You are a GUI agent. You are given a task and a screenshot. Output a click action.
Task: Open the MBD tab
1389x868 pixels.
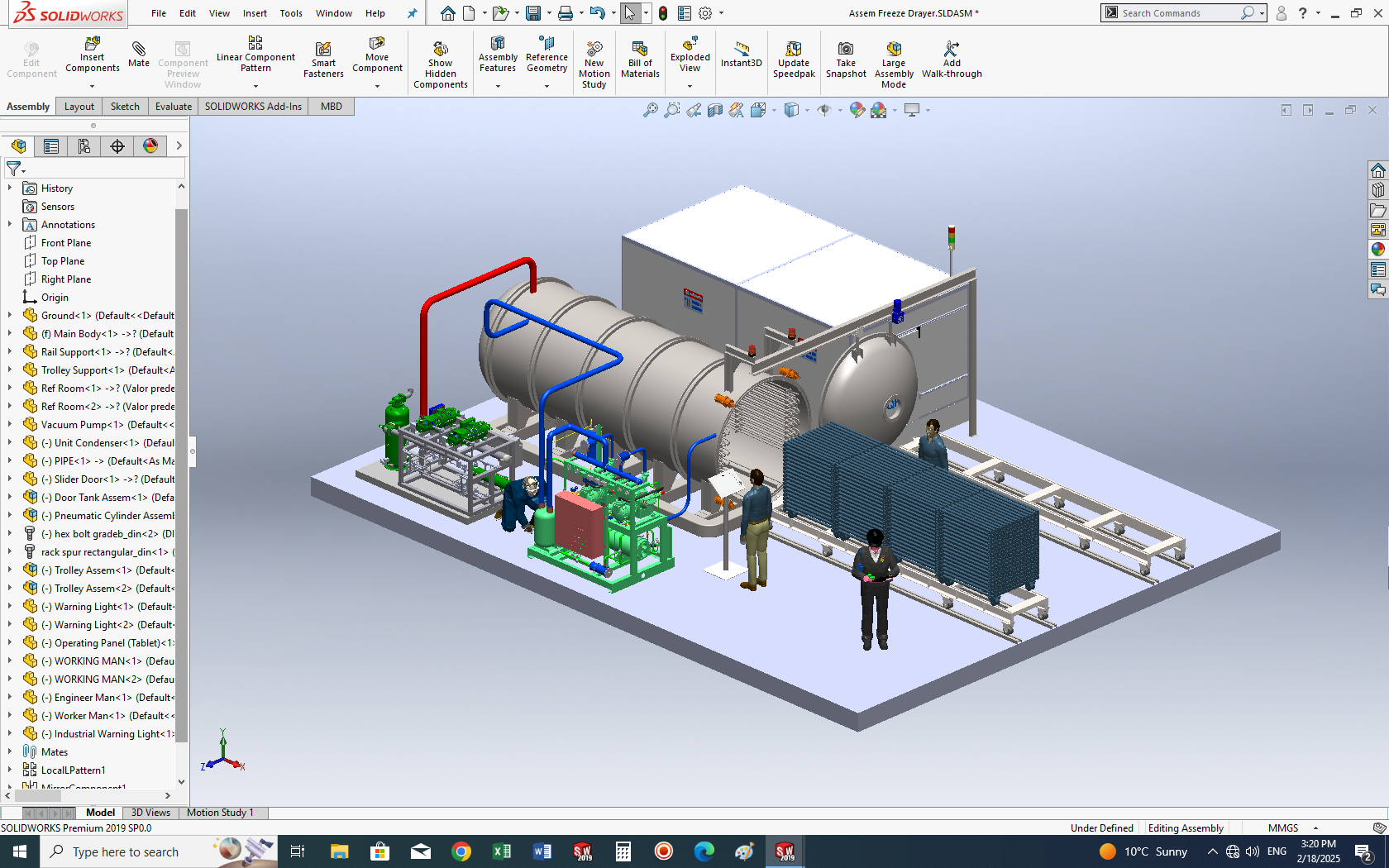pos(332,107)
